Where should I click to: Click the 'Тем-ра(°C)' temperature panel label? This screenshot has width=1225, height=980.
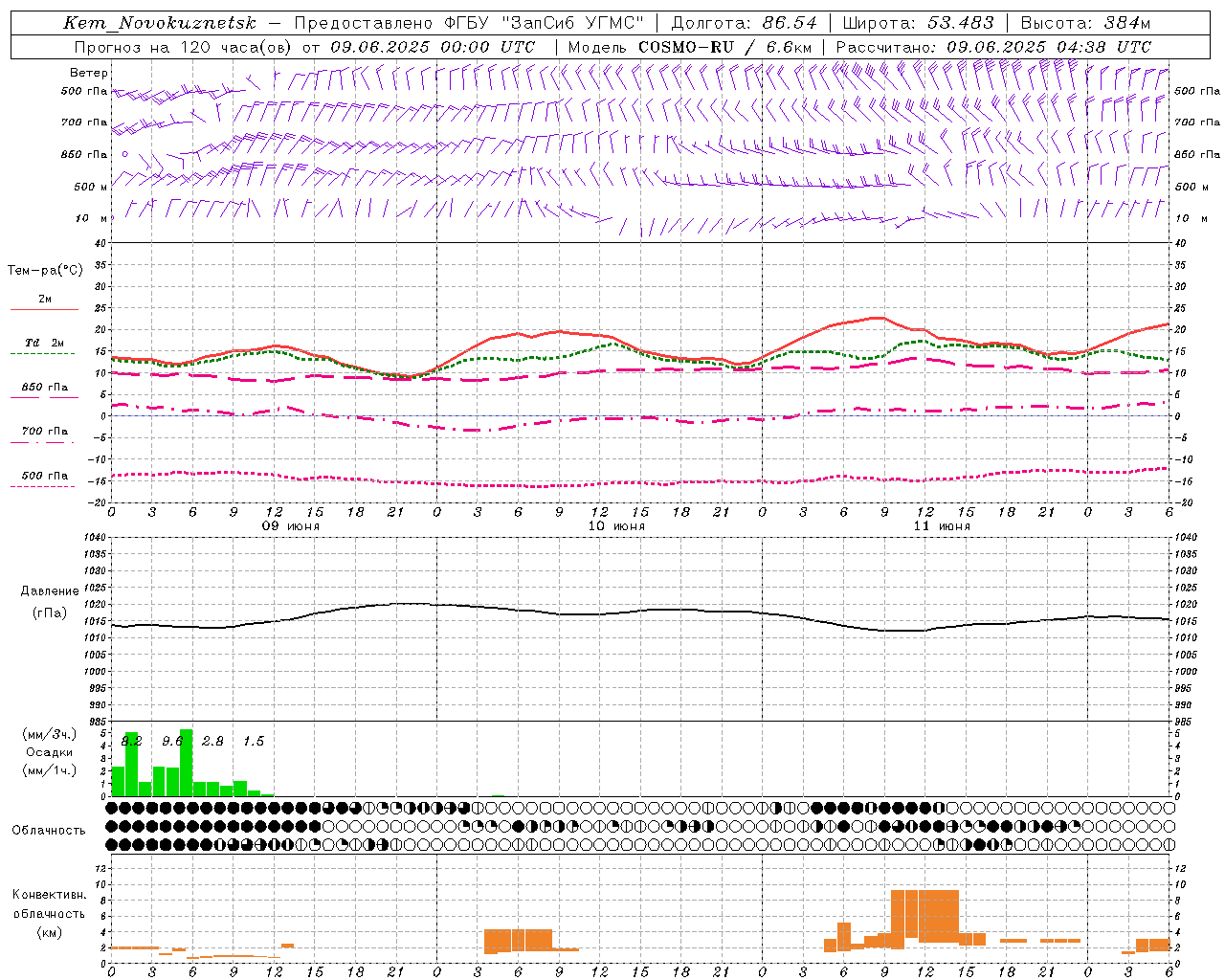pos(45,271)
